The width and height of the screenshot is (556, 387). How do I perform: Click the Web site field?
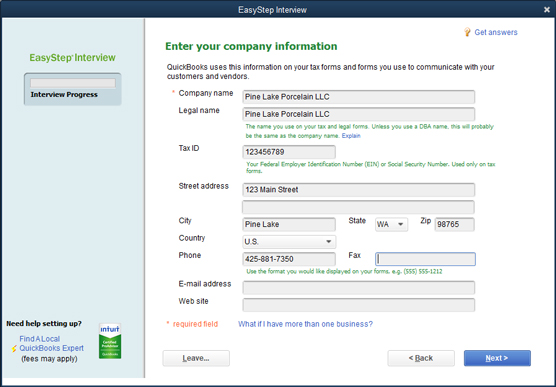click(358, 305)
